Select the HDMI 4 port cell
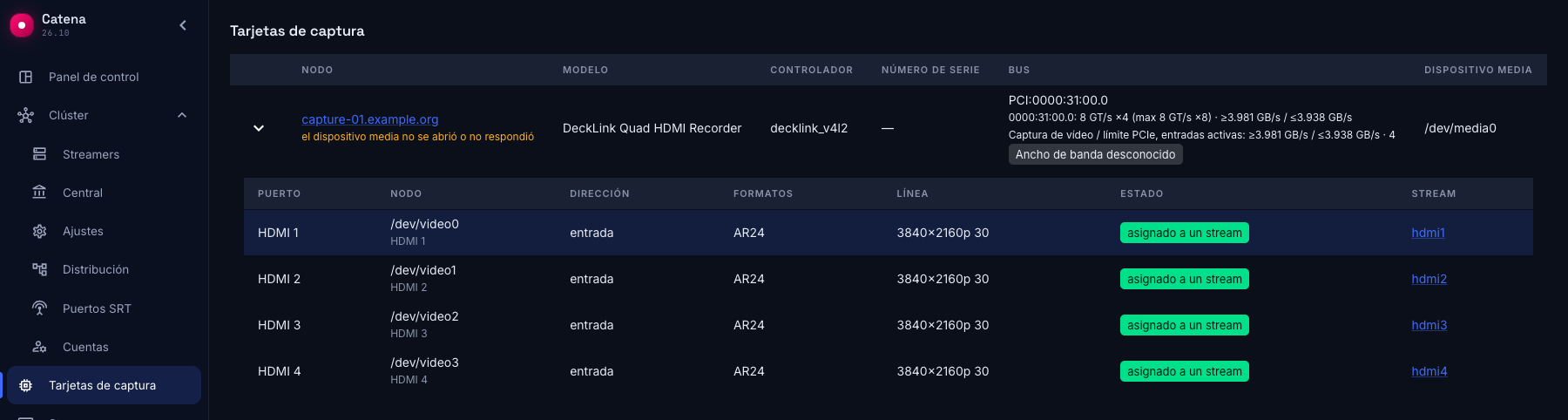The image size is (1568, 420). coord(279,371)
